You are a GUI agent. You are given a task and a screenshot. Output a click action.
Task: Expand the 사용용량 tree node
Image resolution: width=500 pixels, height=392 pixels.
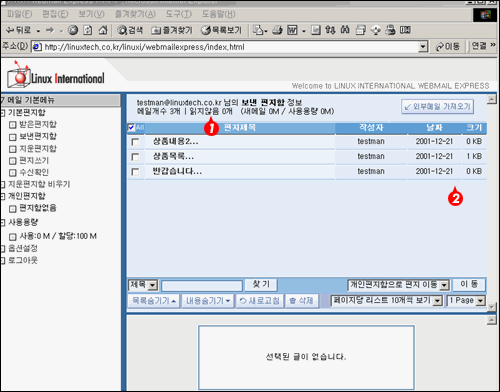(x=2, y=222)
